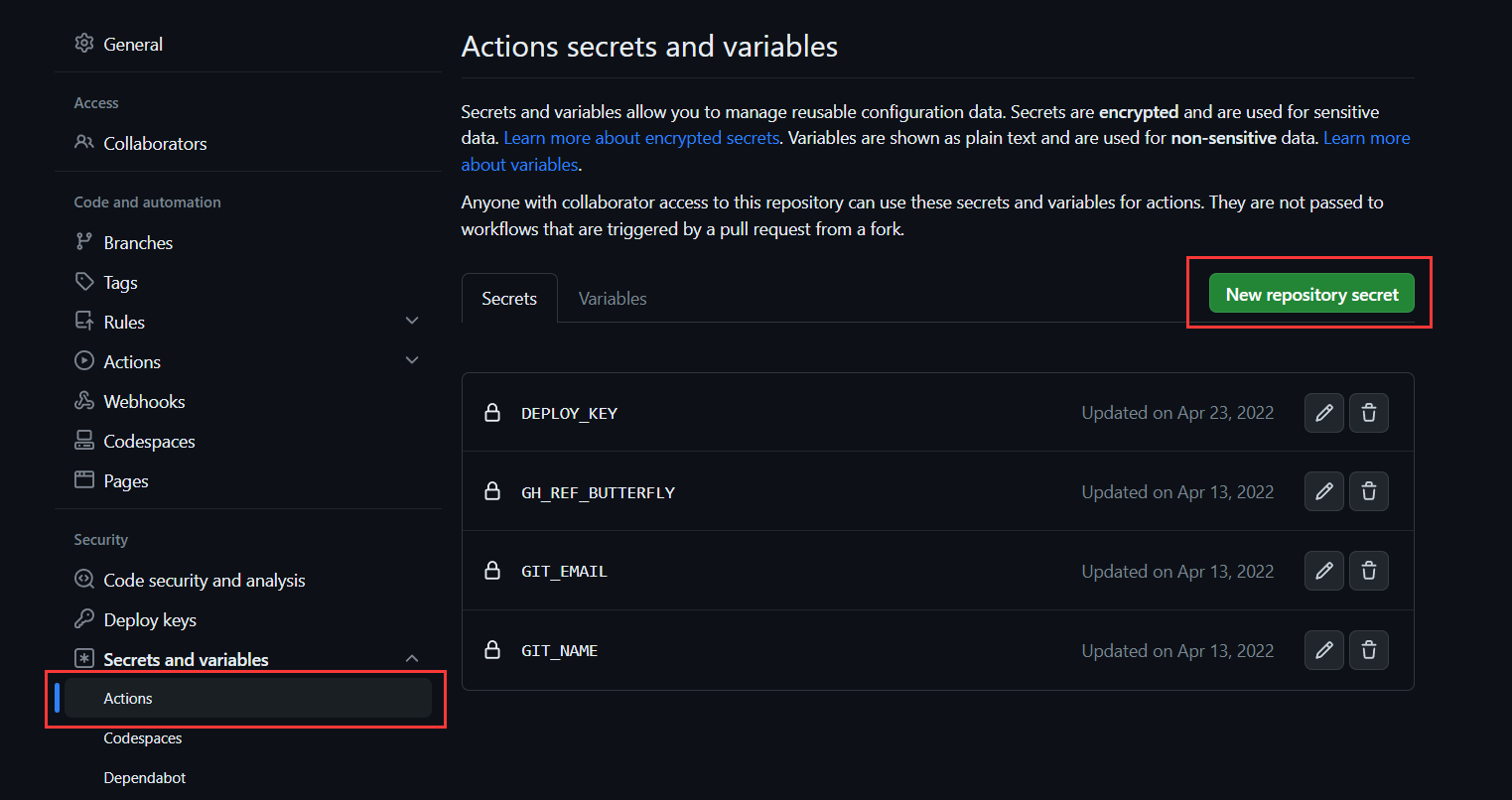Edit the GH_REF_BUTTERFLY secret pencil icon

1323,491
